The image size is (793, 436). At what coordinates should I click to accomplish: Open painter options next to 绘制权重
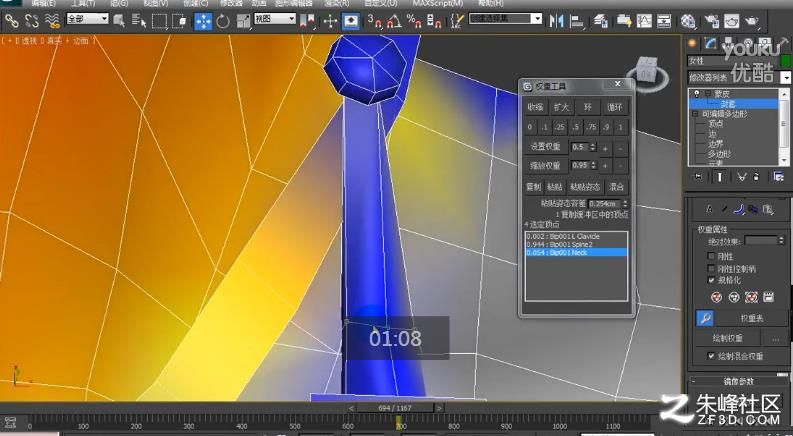tap(776, 338)
